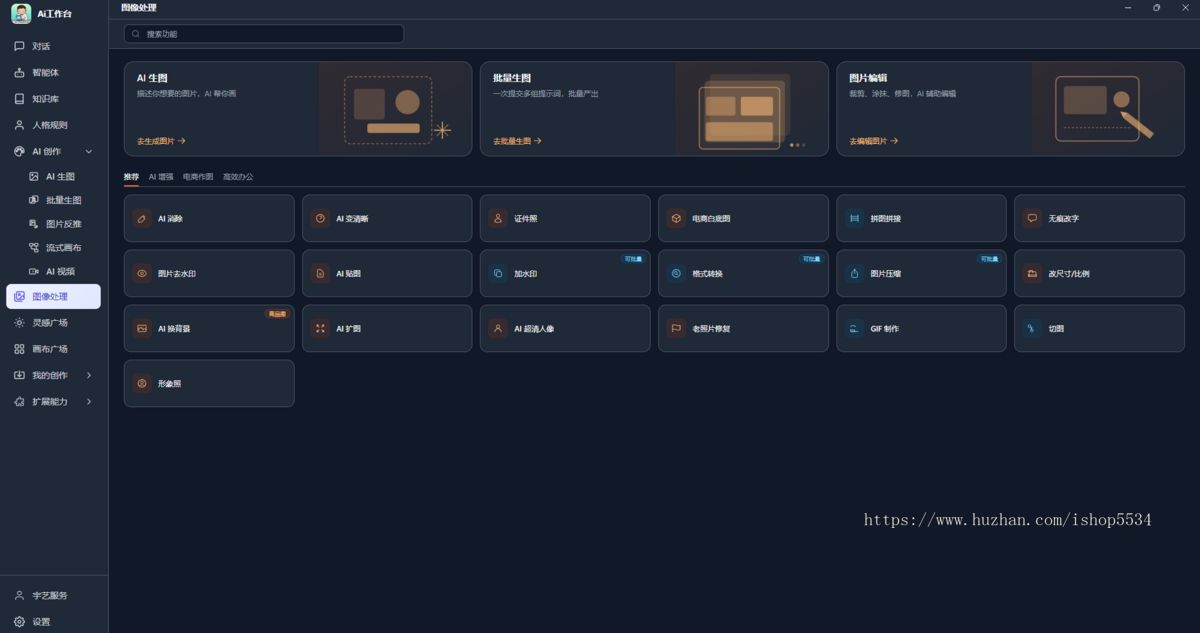Follow the 去批量生图 link
Viewport: 1200px width, 633px height.
click(x=517, y=141)
